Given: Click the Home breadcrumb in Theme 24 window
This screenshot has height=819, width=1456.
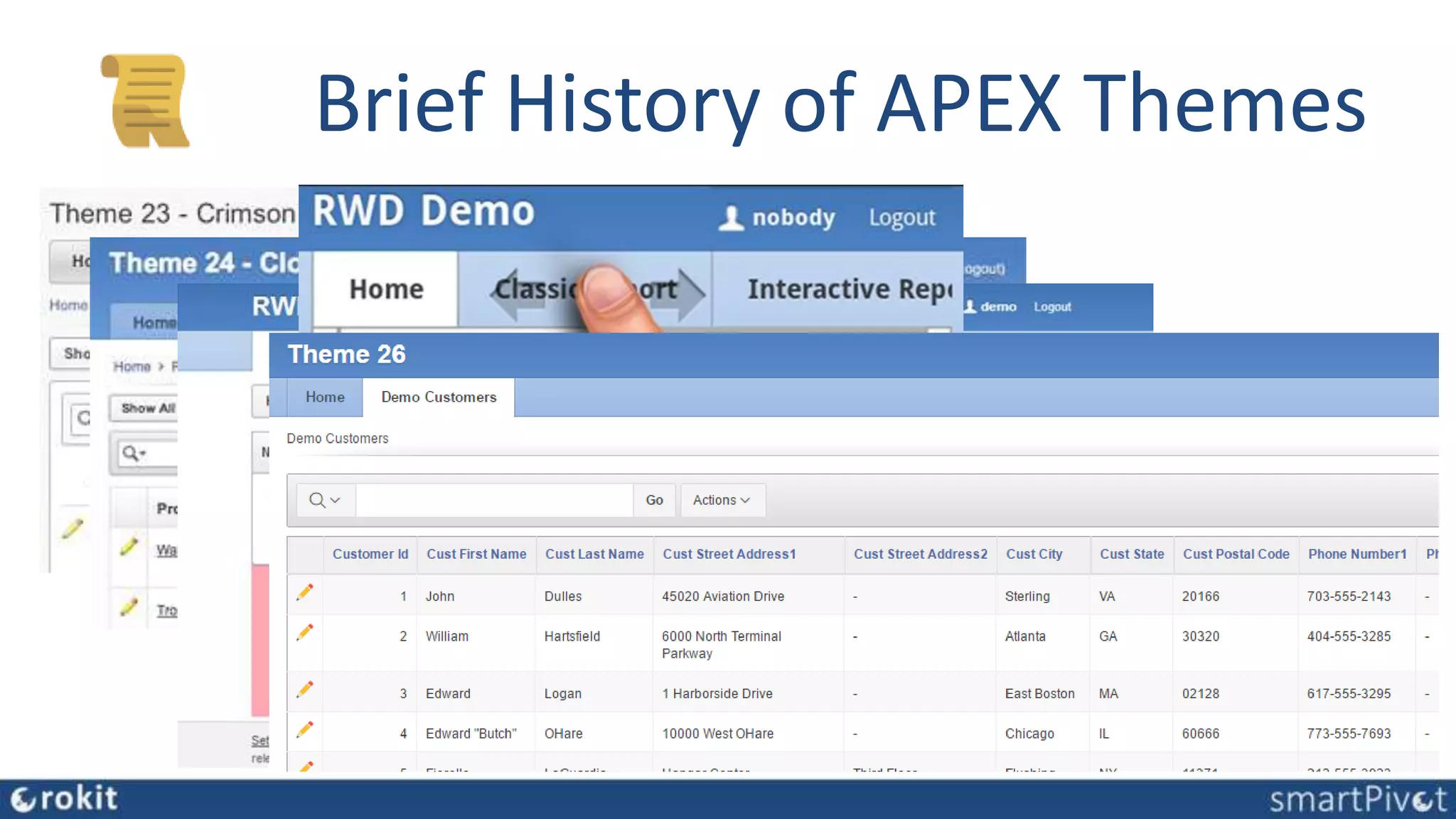Looking at the screenshot, I should pyautogui.click(x=132, y=367).
